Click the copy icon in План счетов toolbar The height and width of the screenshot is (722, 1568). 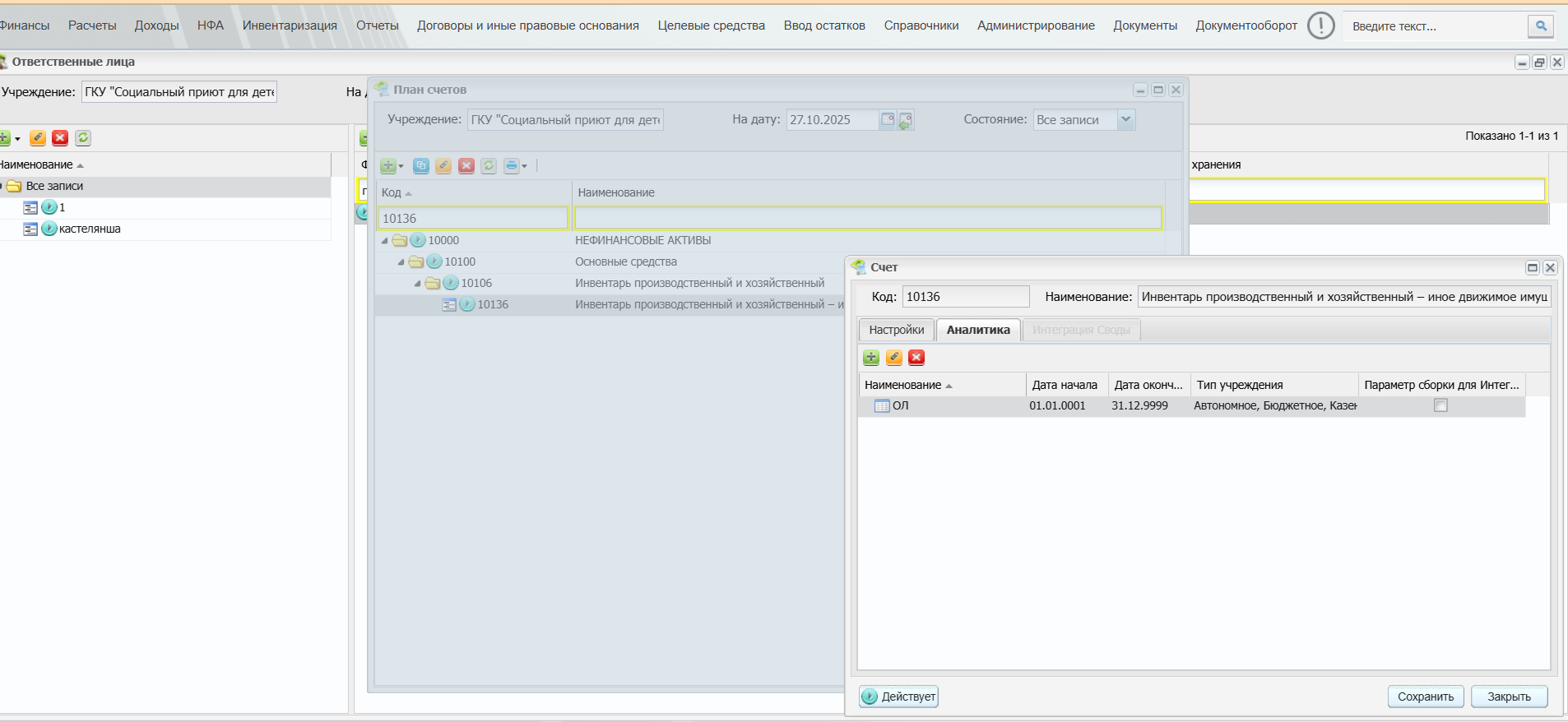[421, 166]
